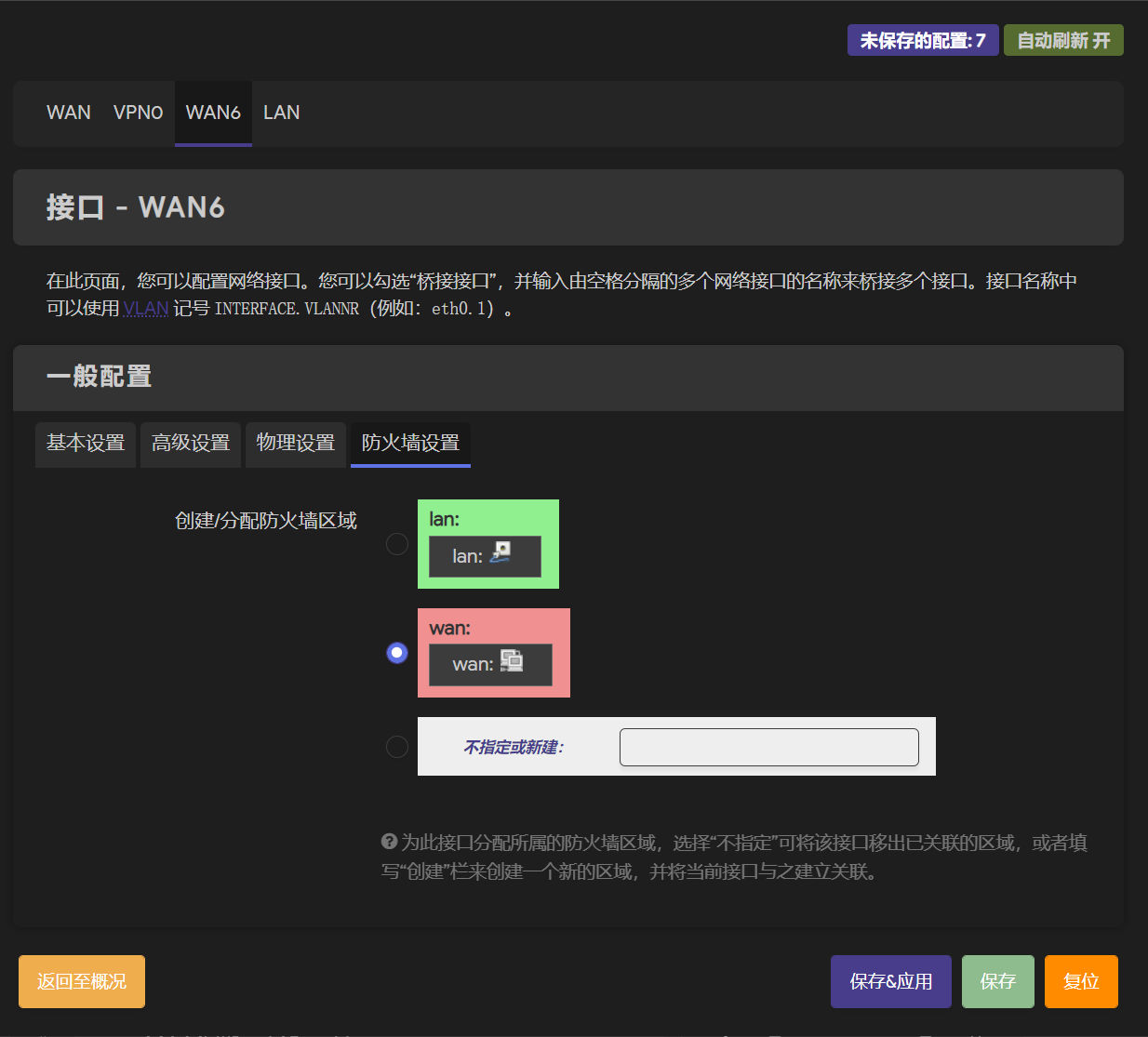
Task: Click the help question mark icon
Action: coord(389,842)
